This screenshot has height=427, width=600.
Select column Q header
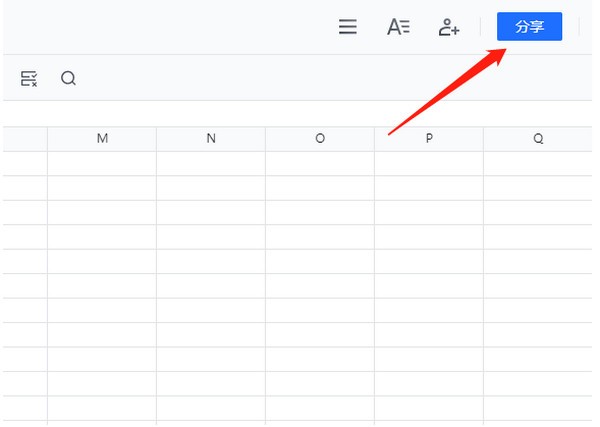[x=538, y=139]
